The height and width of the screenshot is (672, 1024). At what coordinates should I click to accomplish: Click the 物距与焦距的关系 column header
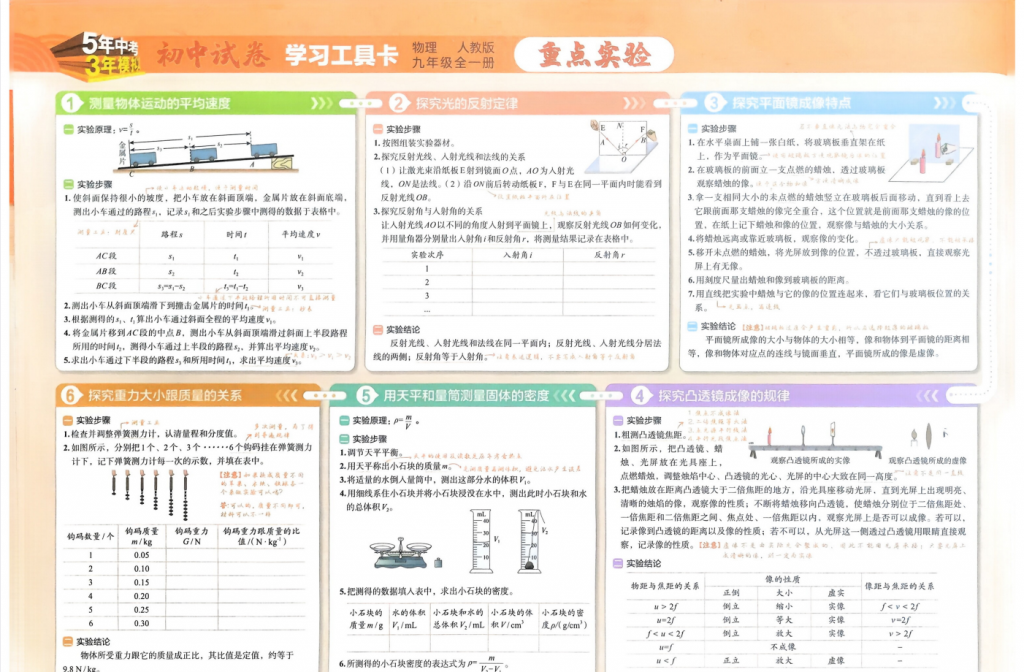(x=665, y=586)
